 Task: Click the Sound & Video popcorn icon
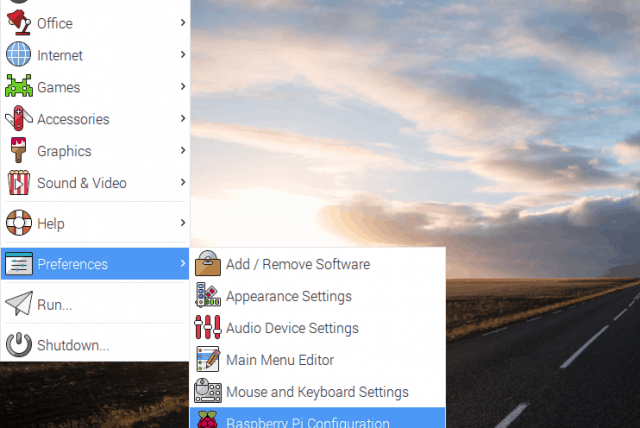tap(18, 183)
